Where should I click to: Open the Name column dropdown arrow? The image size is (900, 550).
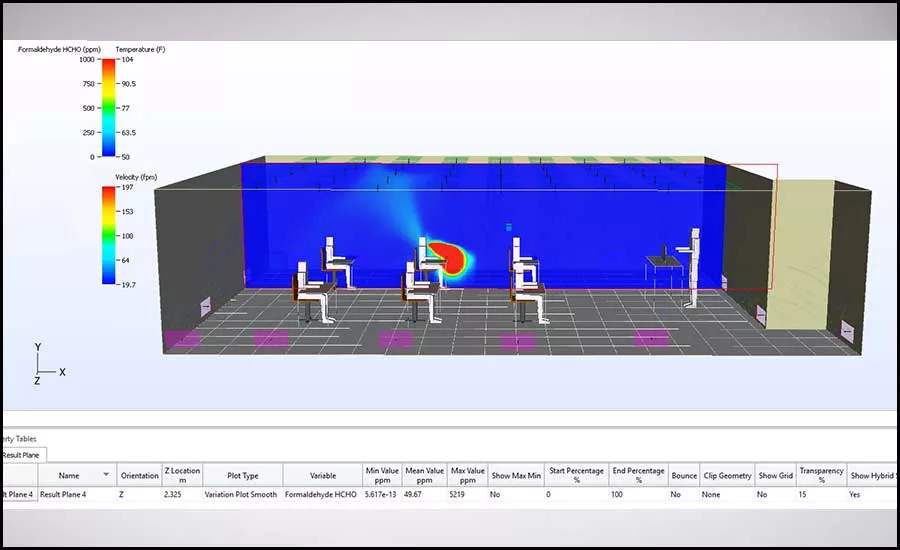tap(106, 475)
